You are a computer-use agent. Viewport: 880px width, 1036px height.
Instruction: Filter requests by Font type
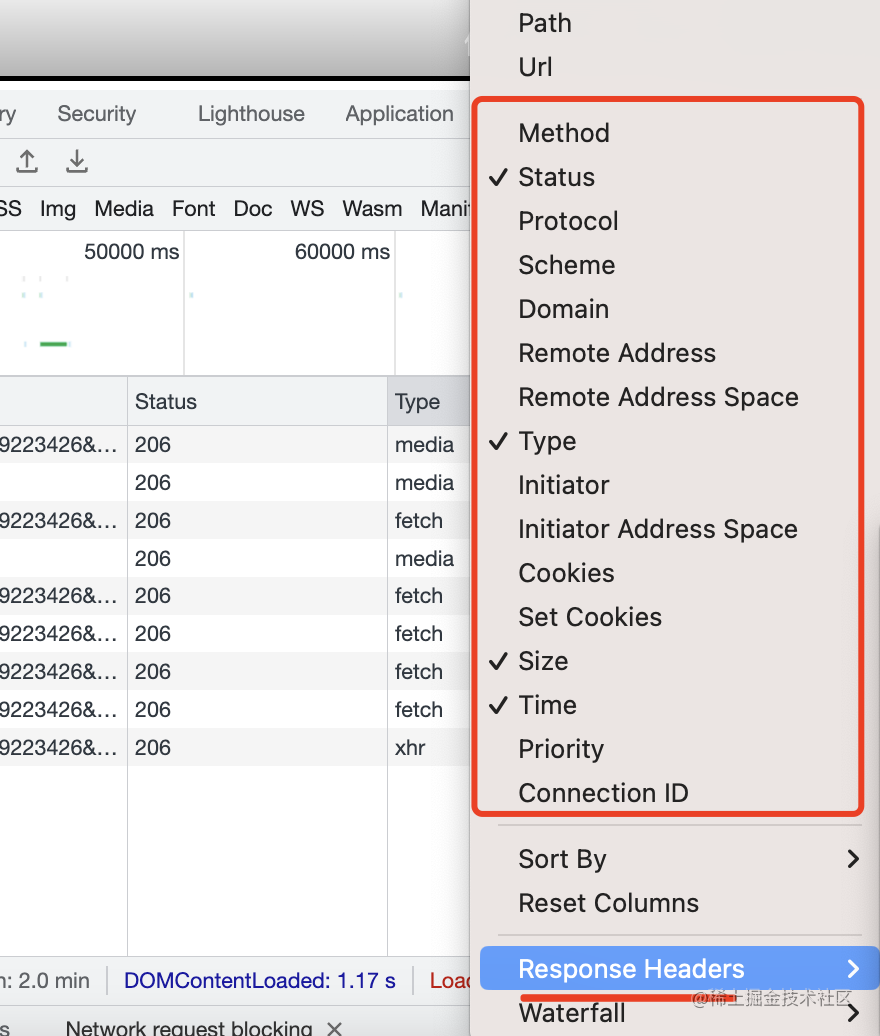pos(193,209)
